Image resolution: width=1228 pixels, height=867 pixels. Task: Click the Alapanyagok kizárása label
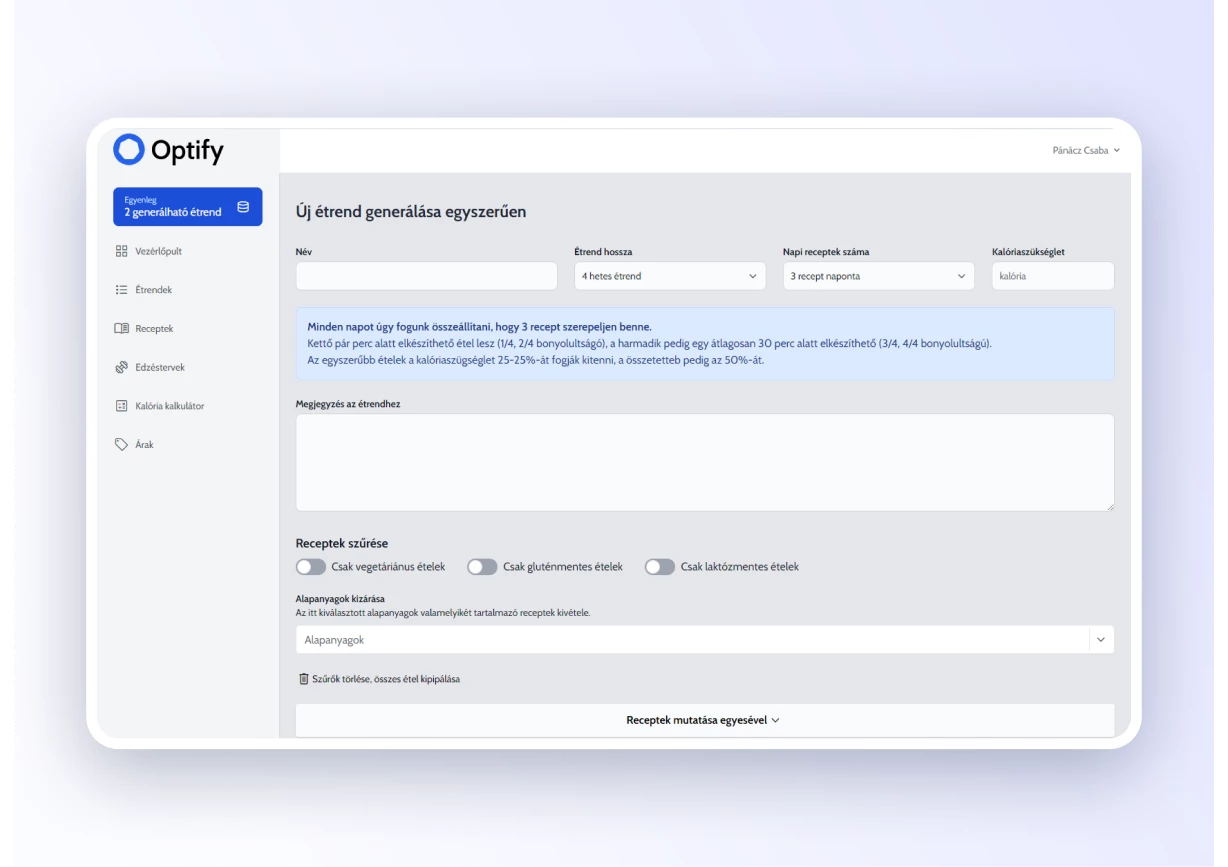[340, 599]
